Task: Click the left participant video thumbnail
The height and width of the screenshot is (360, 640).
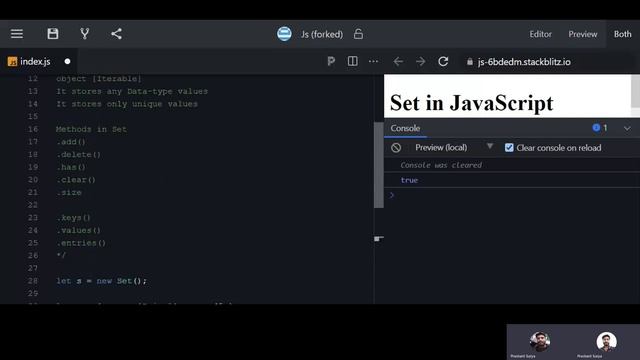Action: [x=540, y=342]
